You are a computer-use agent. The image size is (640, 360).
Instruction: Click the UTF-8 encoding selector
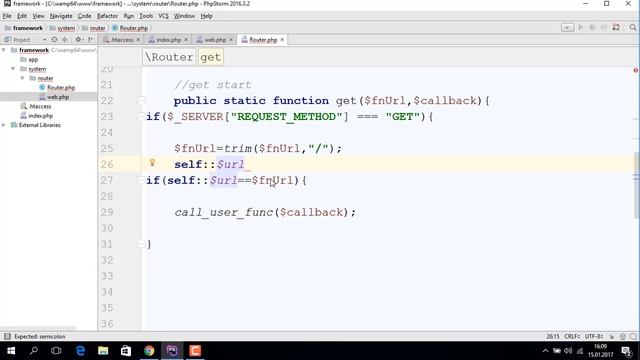594,336
